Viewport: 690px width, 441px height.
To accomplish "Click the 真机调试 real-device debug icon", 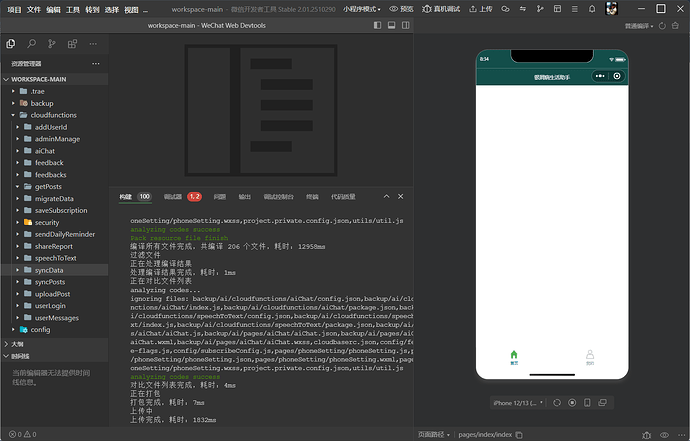I will click(x=426, y=9).
